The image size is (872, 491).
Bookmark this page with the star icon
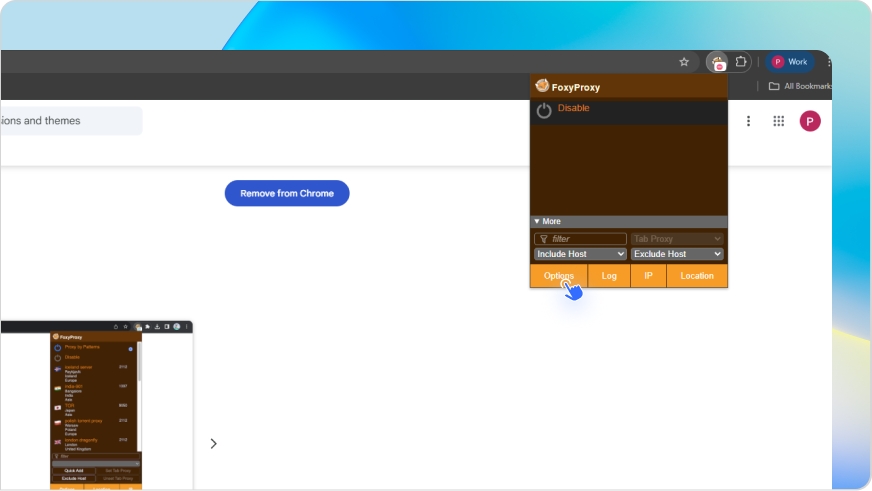(x=684, y=62)
